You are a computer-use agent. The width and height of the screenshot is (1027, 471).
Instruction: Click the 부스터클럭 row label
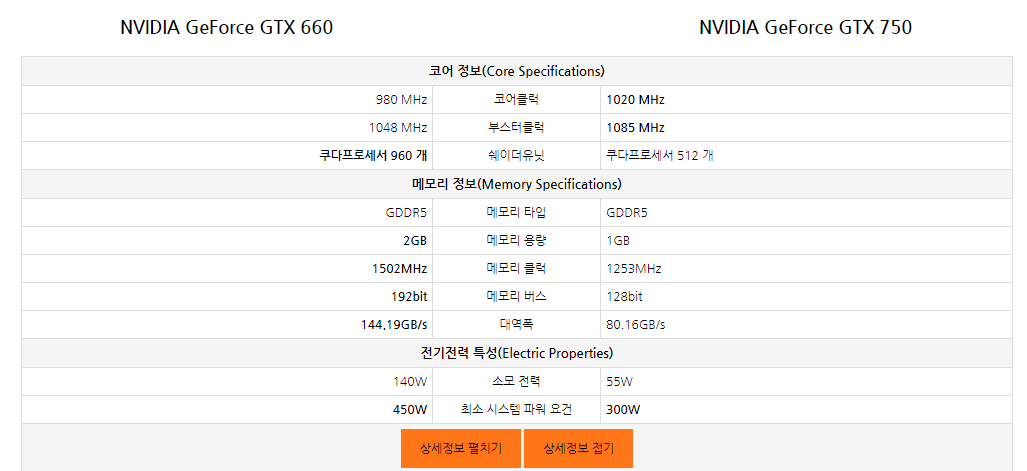pyautogui.click(x=517, y=128)
